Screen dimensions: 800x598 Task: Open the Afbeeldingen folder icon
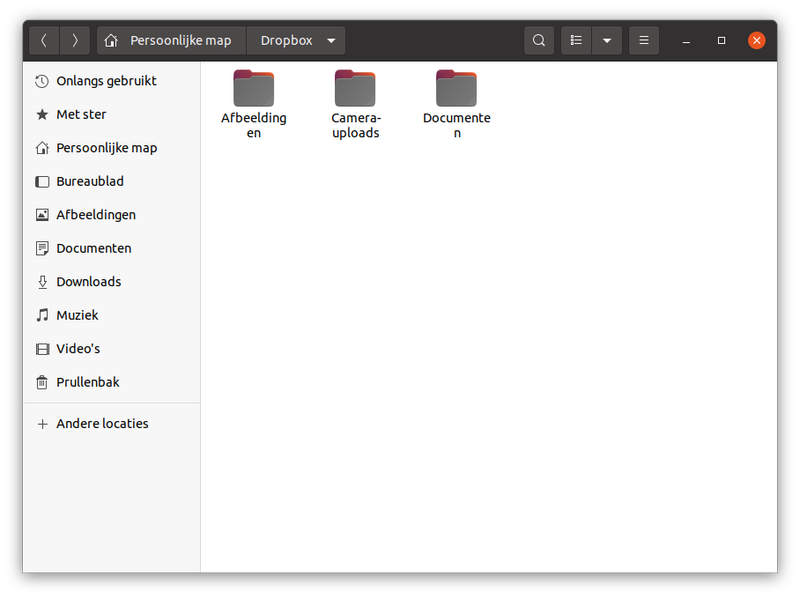click(x=253, y=89)
